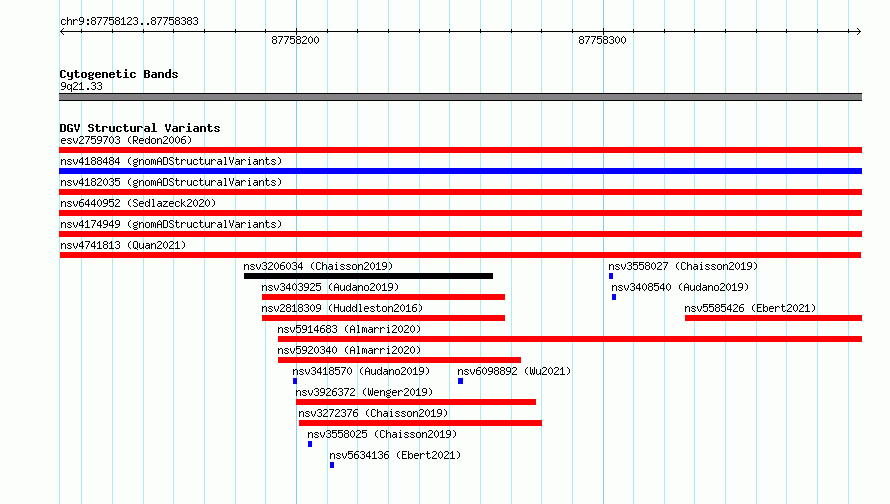Screen dimensions: 890x504
Task: Click the 87758200 ruler position label
Action: click(295, 40)
